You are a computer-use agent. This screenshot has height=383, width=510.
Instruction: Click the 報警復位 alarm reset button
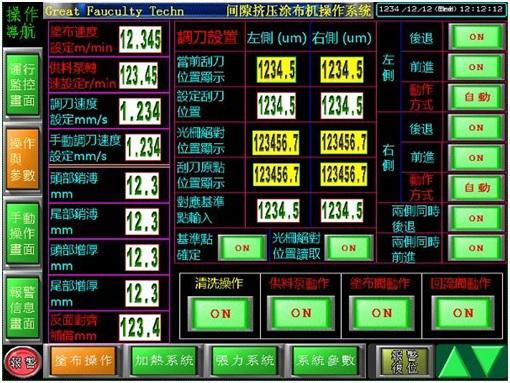(405, 362)
